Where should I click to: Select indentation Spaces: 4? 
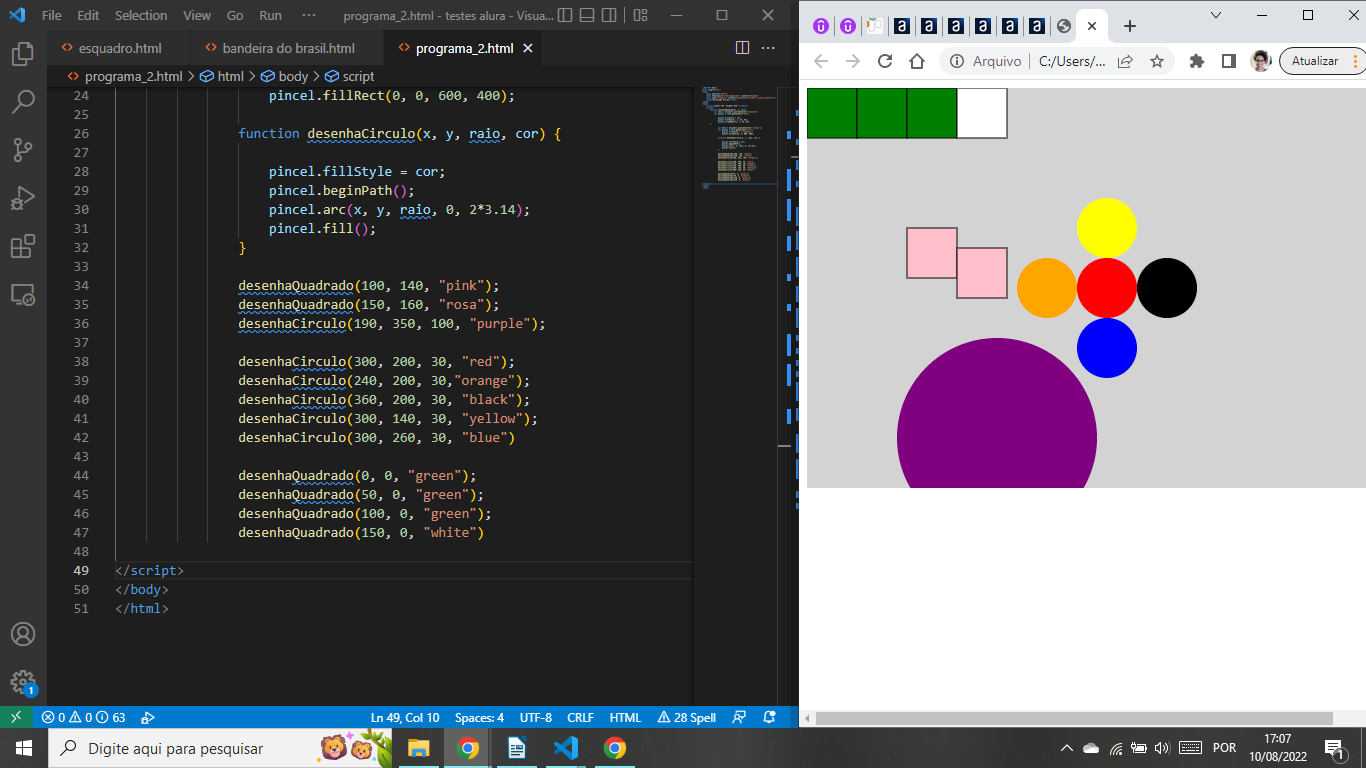480,717
